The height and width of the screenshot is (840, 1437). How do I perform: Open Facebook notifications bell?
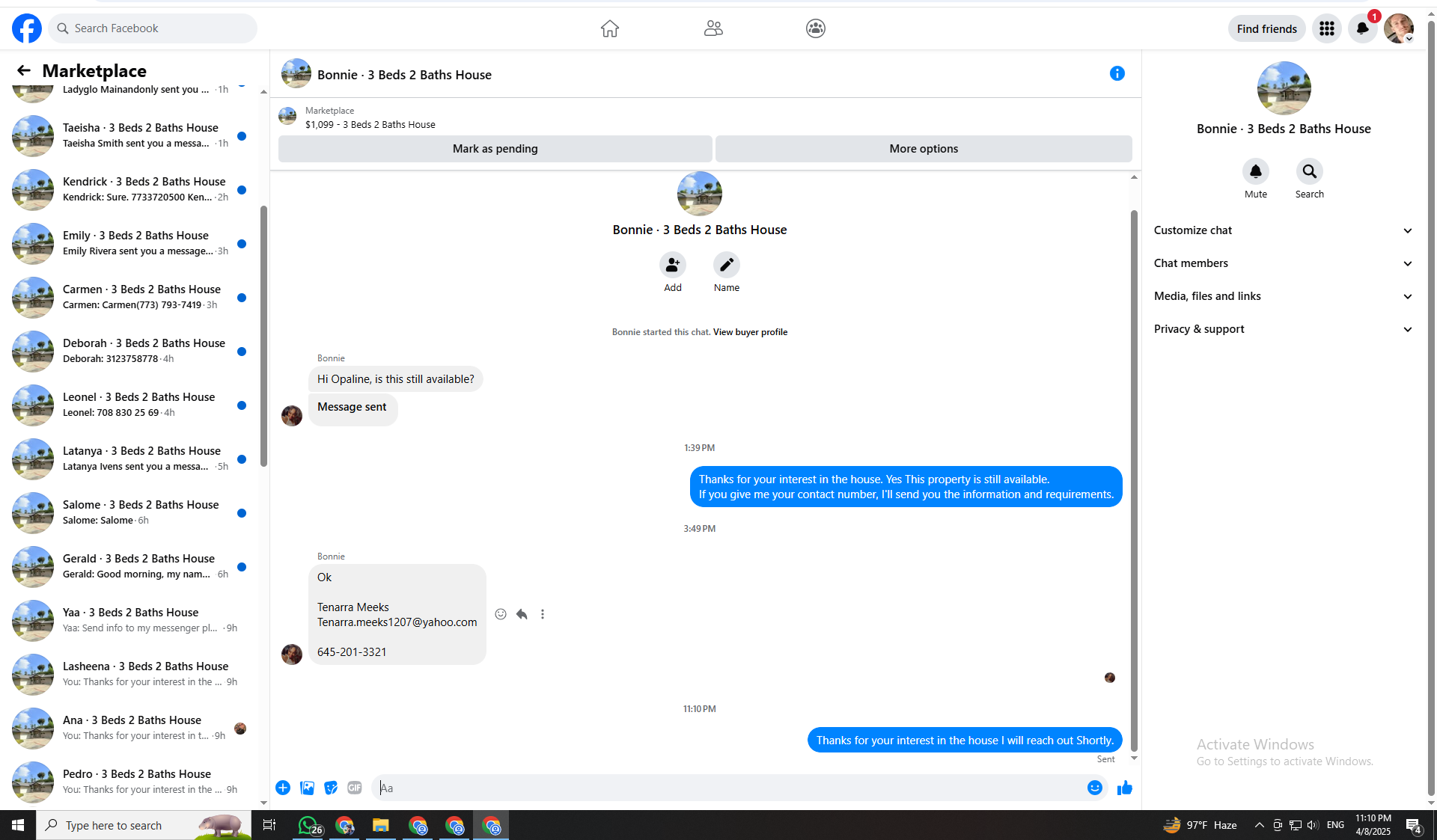tap(1362, 28)
